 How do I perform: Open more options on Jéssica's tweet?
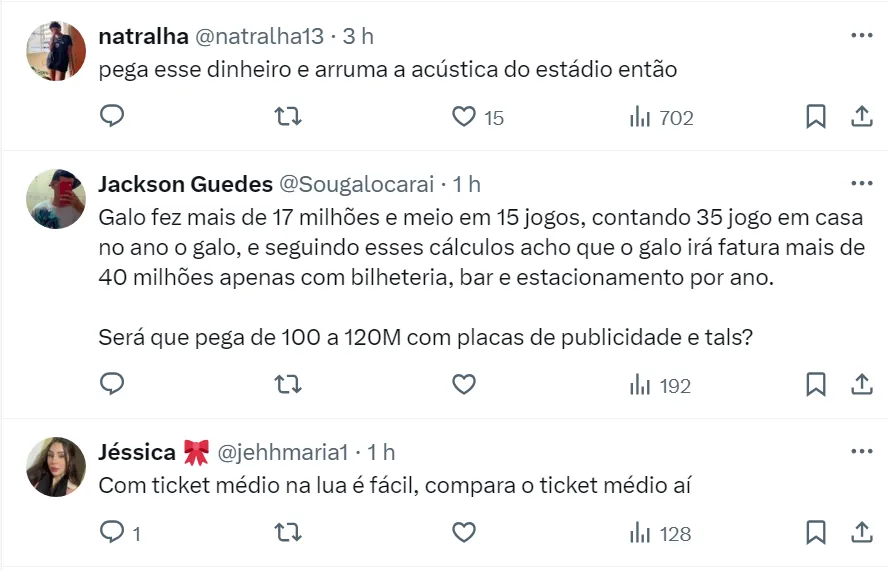pyautogui.click(x=861, y=452)
